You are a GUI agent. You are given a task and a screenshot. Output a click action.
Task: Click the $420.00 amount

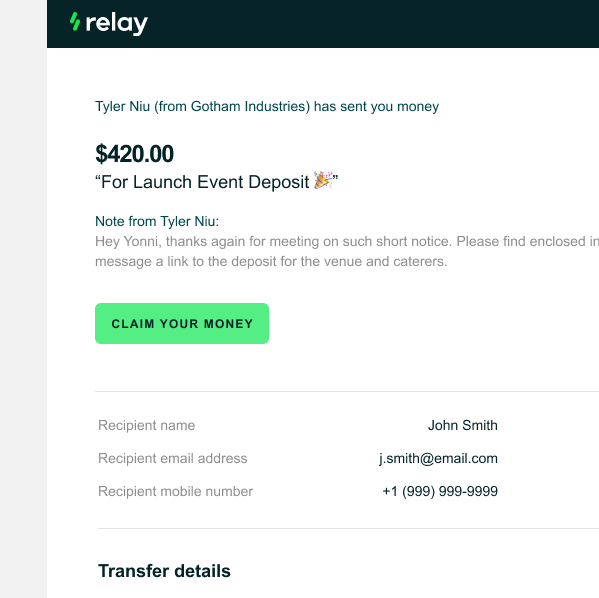click(134, 154)
